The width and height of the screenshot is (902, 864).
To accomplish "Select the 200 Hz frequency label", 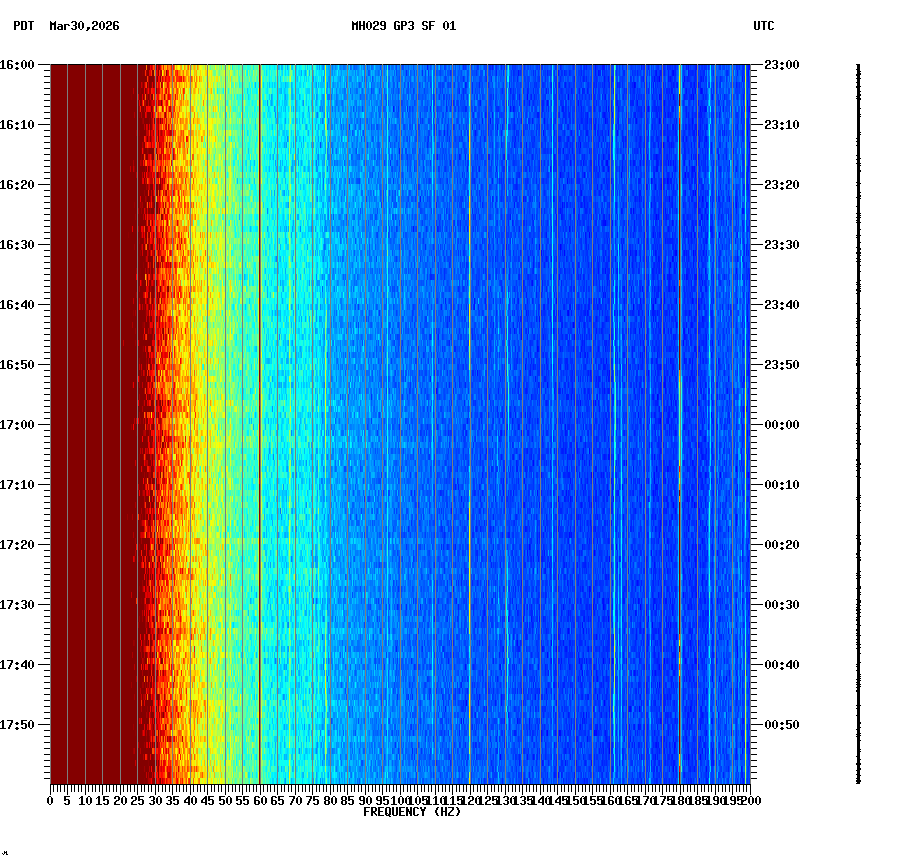I will tap(749, 800).
